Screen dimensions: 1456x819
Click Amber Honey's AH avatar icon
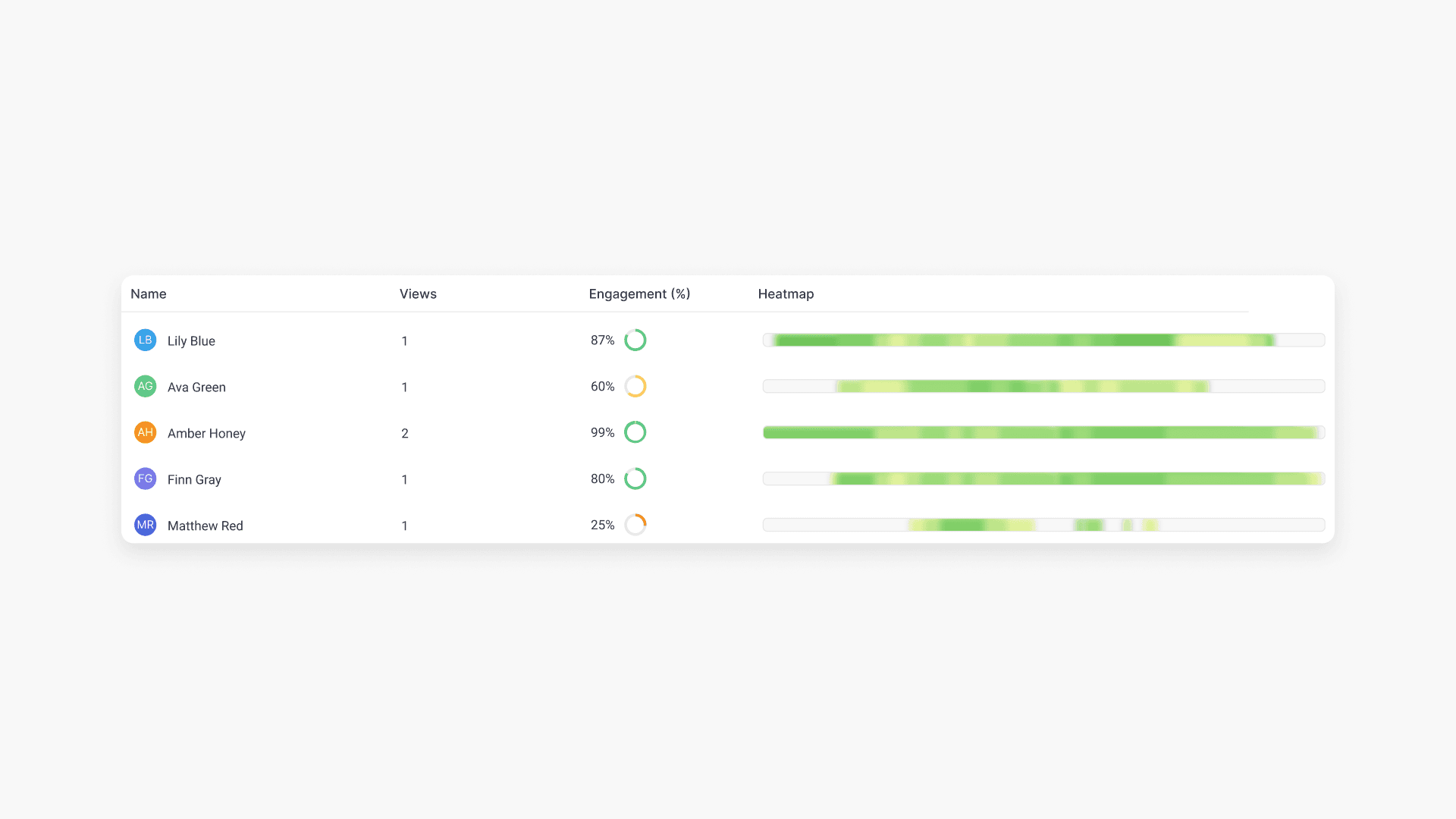pos(145,432)
